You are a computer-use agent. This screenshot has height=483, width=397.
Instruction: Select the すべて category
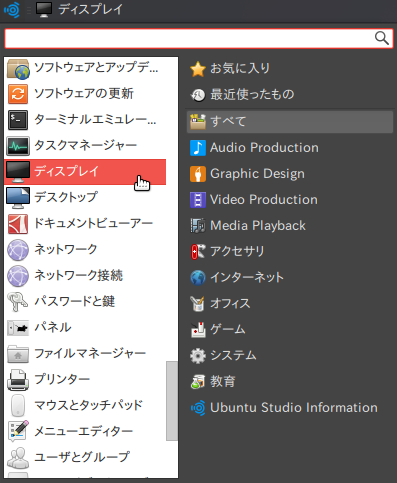pyautogui.click(x=290, y=122)
